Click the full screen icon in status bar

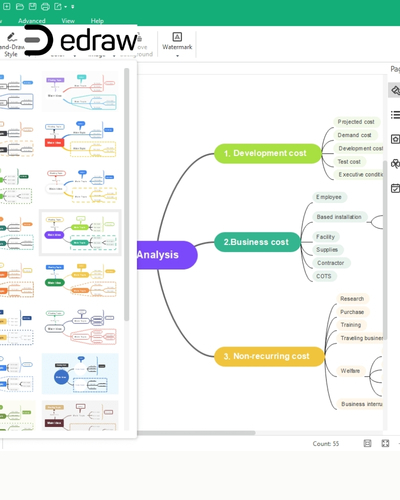click(385, 443)
